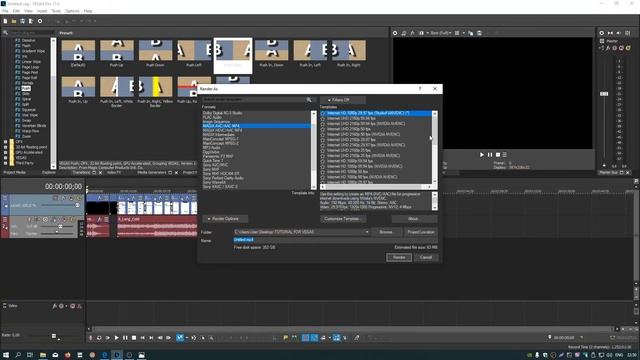640x360 pixels.
Task: Click Play in the timeline transport bar
Action: 116,338
